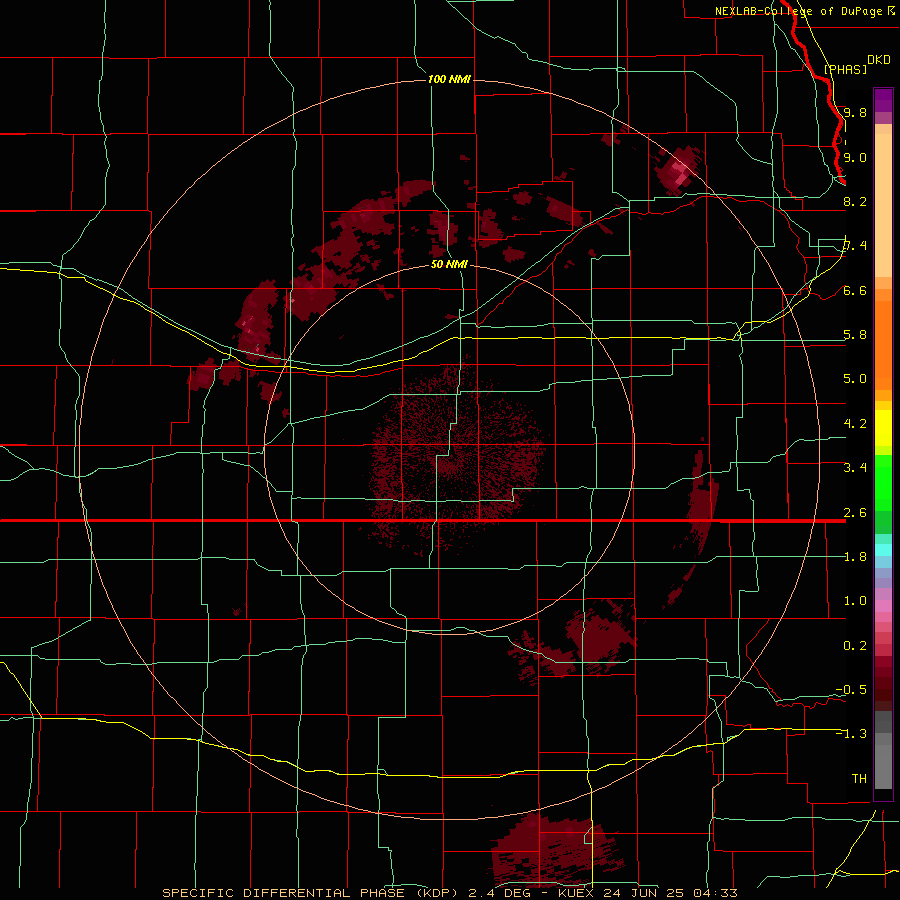Screen dimensions: 900x900
Task: Click the NEXLAB-College of DuPage credit text
Action: point(800,11)
